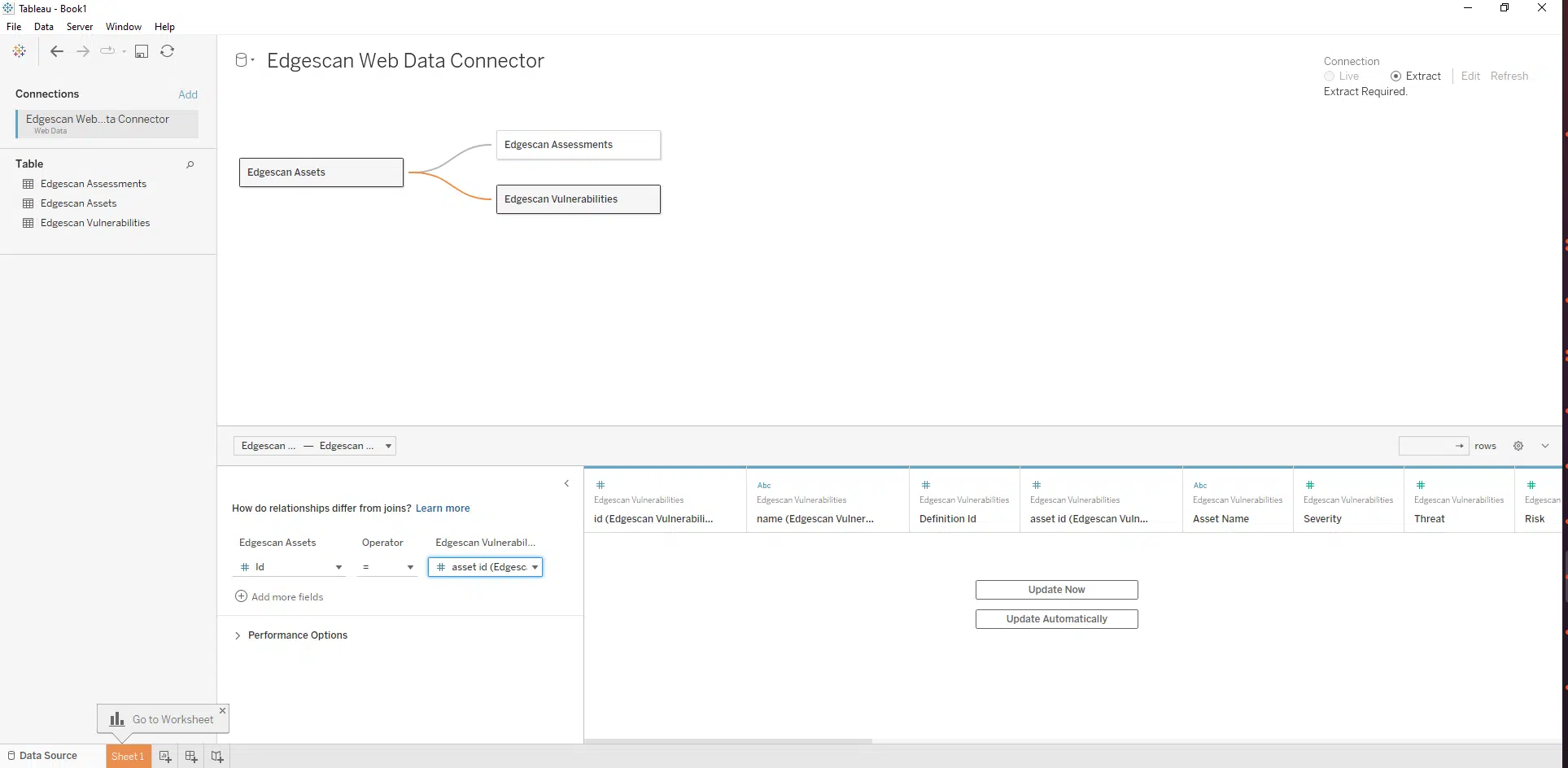The width and height of the screenshot is (1568, 768).
Task: Click number type icon of Threat column
Action: coord(1421,485)
